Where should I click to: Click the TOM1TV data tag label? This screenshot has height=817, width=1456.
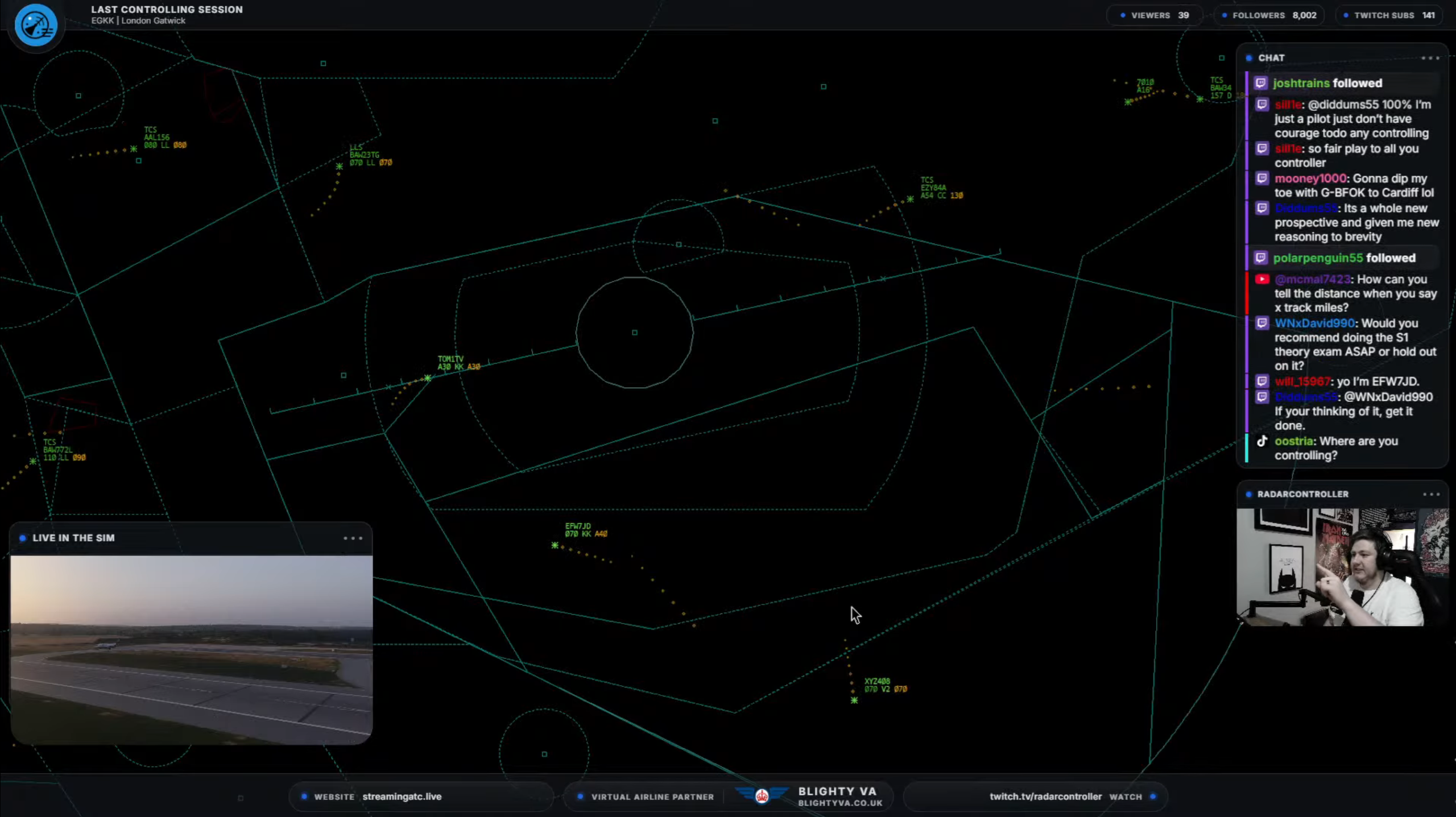pos(458,363)
